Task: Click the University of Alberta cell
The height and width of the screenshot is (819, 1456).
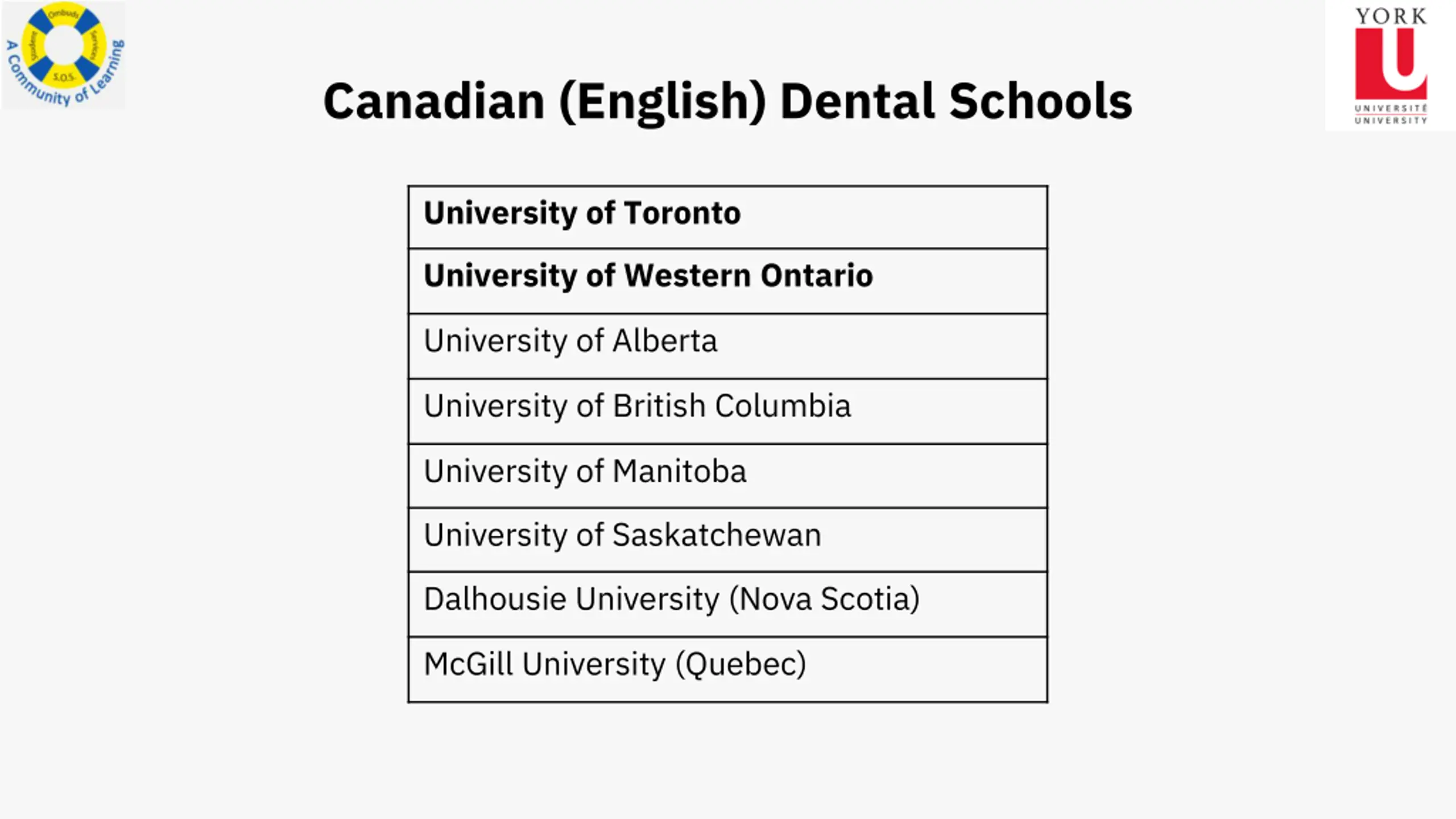Action: pos(727,346)
